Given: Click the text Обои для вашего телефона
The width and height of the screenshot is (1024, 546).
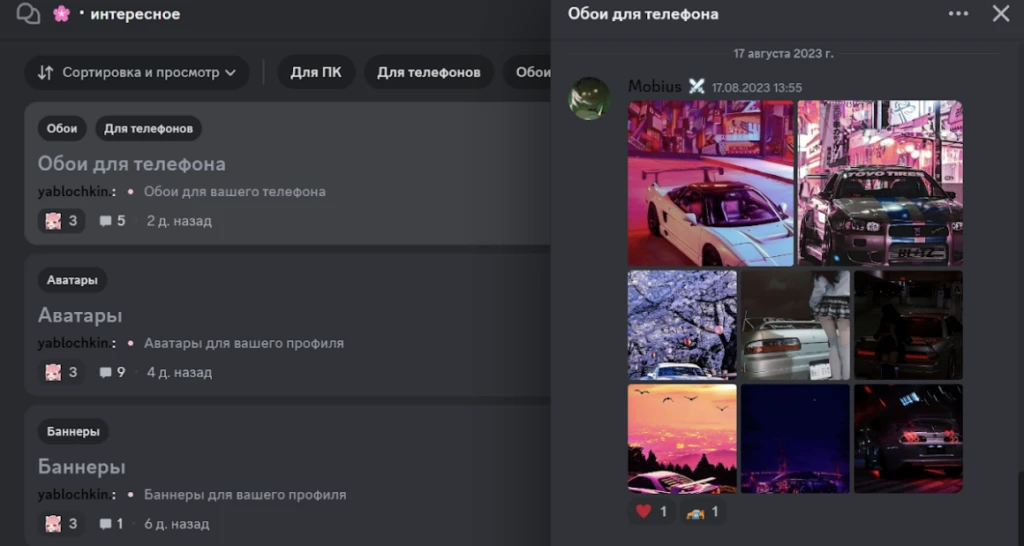Looking at the screenshot, I should [x=234, y=192].
